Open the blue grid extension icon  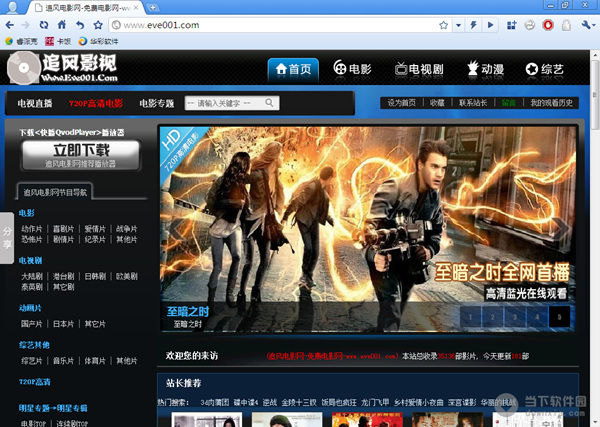[512, 25]
